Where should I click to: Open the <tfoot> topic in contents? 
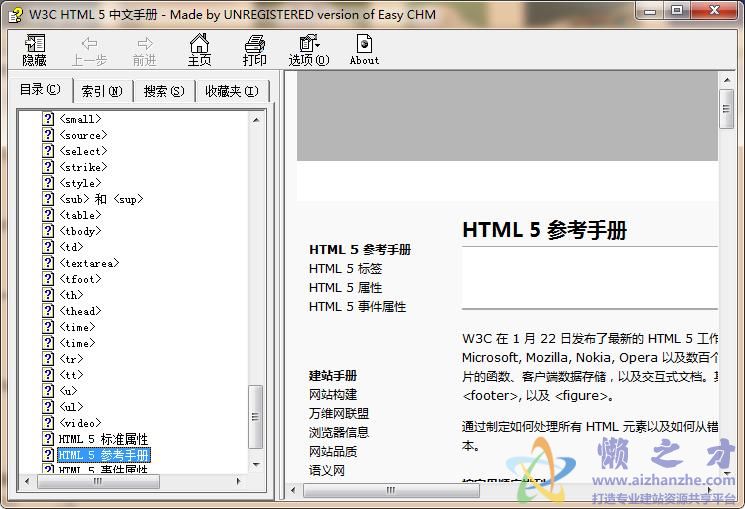pyautogui.click(x=80, y=279)
